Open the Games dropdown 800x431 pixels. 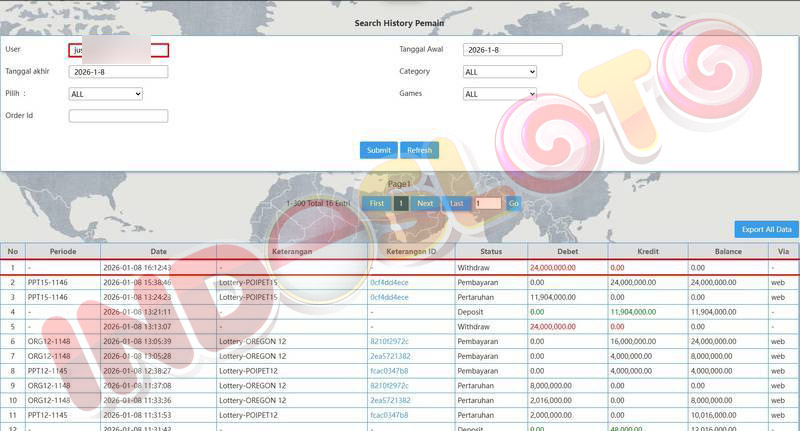[x=500, y=94]
